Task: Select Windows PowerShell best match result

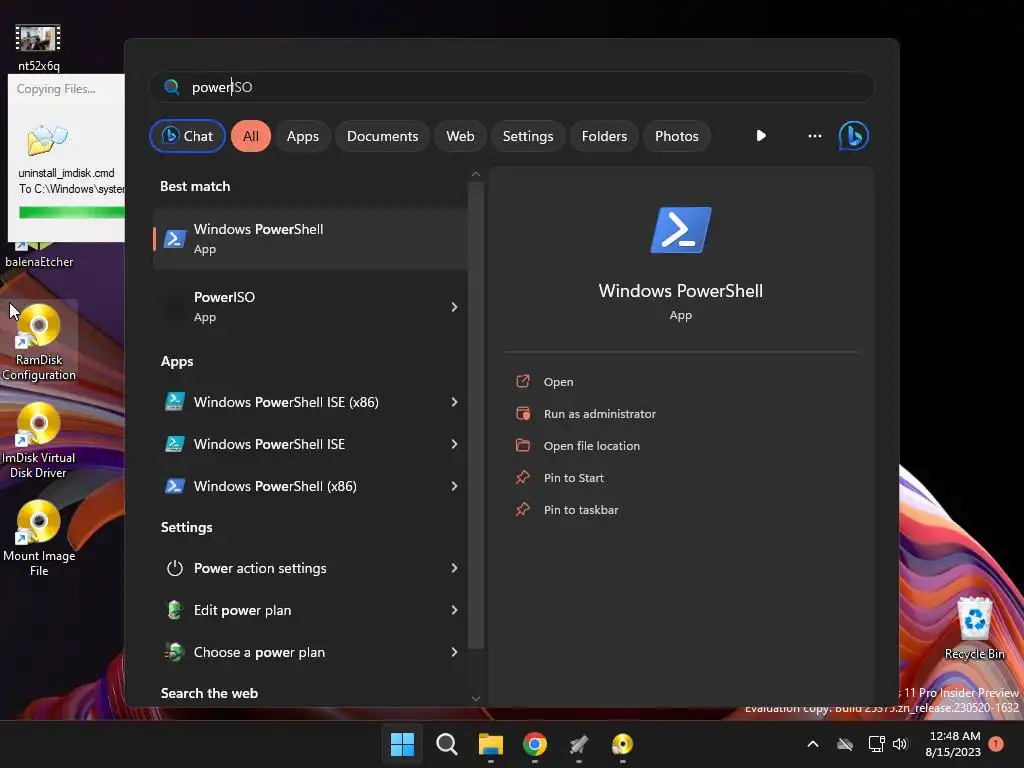Action: pos(310,238)
